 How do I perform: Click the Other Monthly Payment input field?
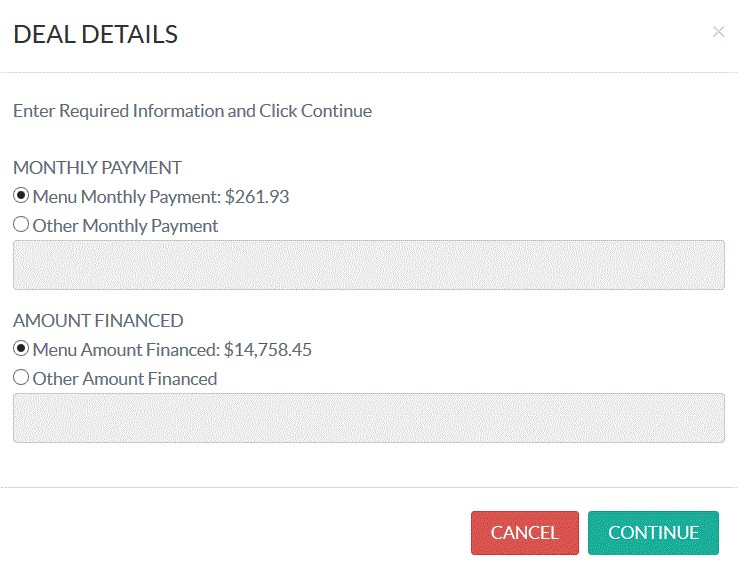tap(369, 265)
